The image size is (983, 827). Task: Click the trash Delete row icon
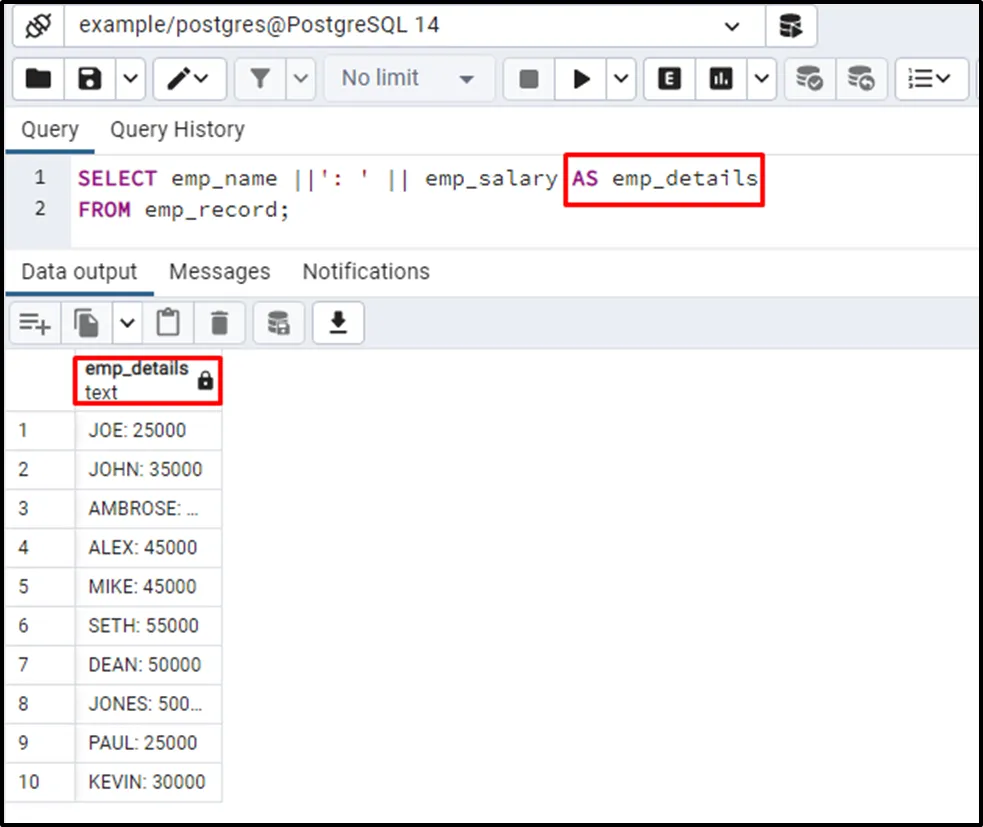pyautogui.click(x=219, y=322)
